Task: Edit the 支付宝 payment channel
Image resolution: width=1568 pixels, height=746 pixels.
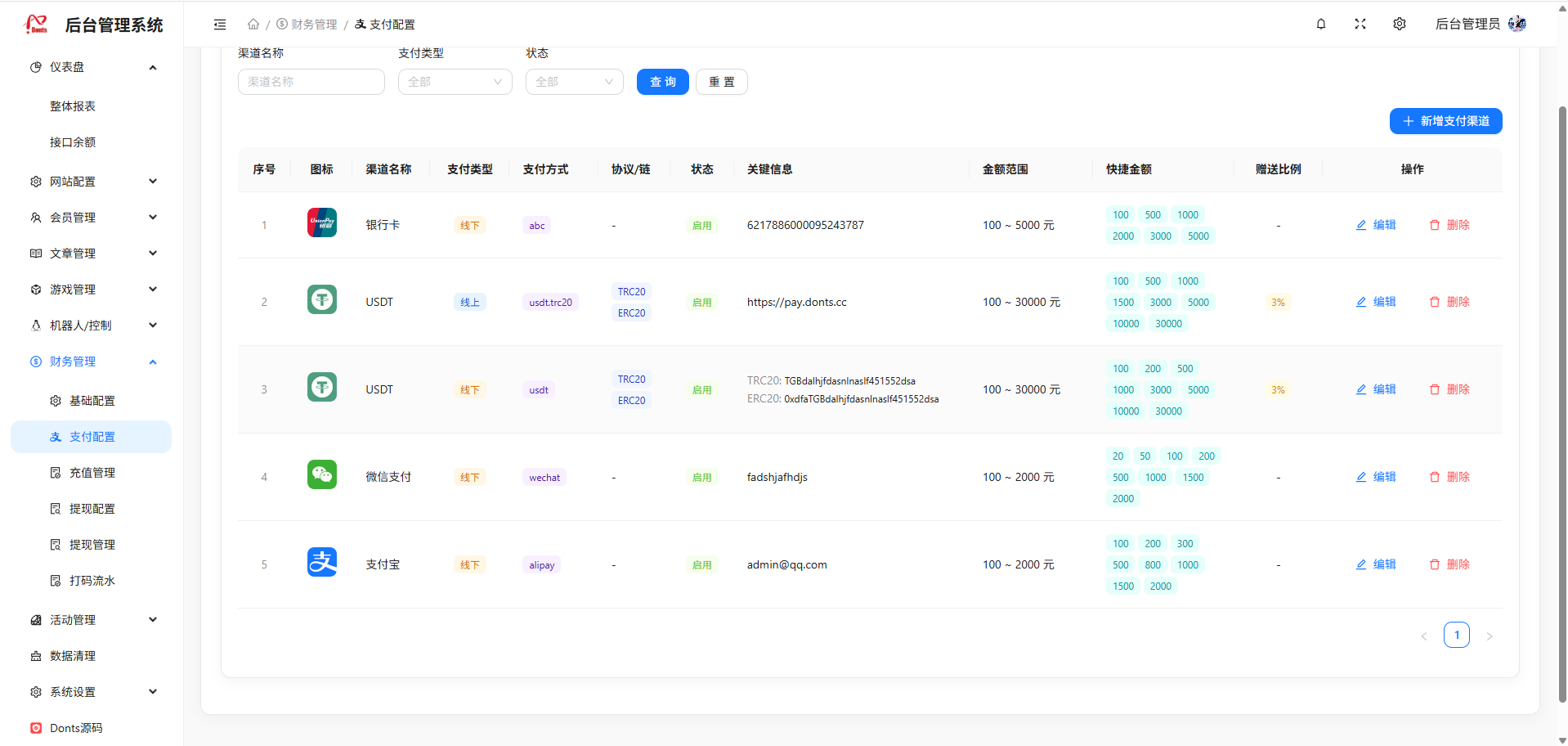Action: (1376, 564)
